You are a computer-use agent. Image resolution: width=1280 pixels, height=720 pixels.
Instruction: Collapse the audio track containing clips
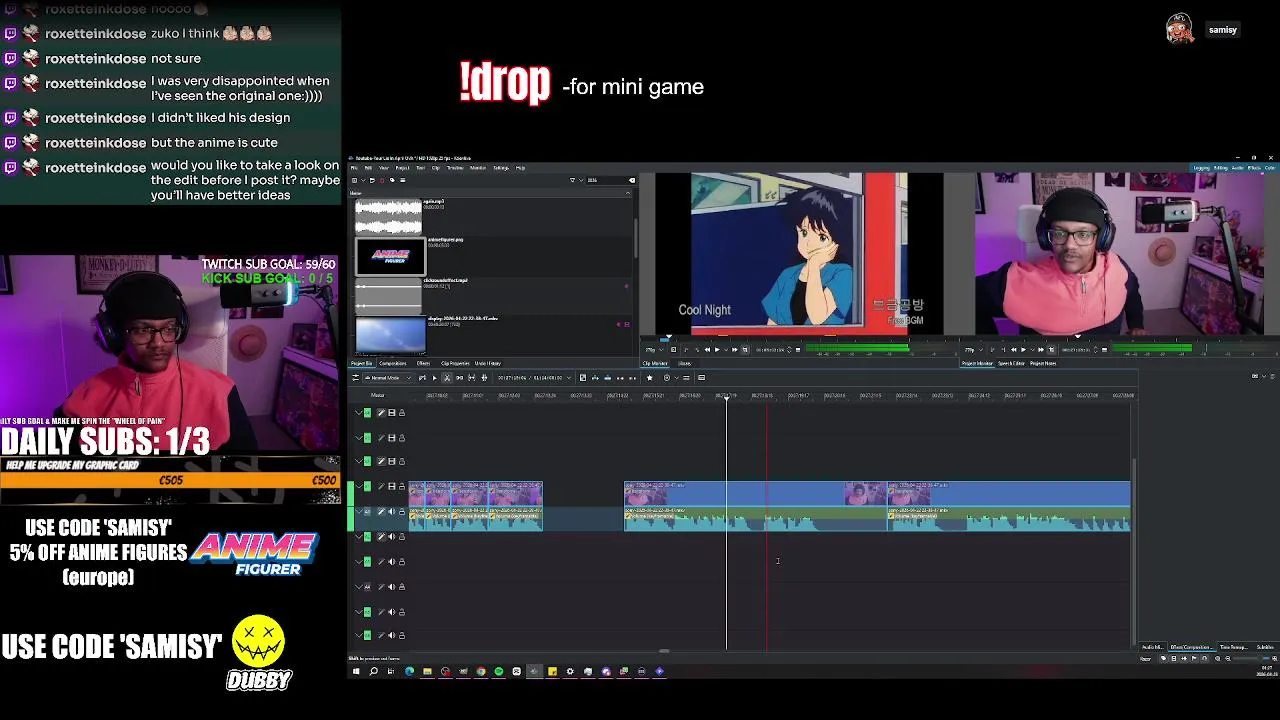click(x=358, y=511)
